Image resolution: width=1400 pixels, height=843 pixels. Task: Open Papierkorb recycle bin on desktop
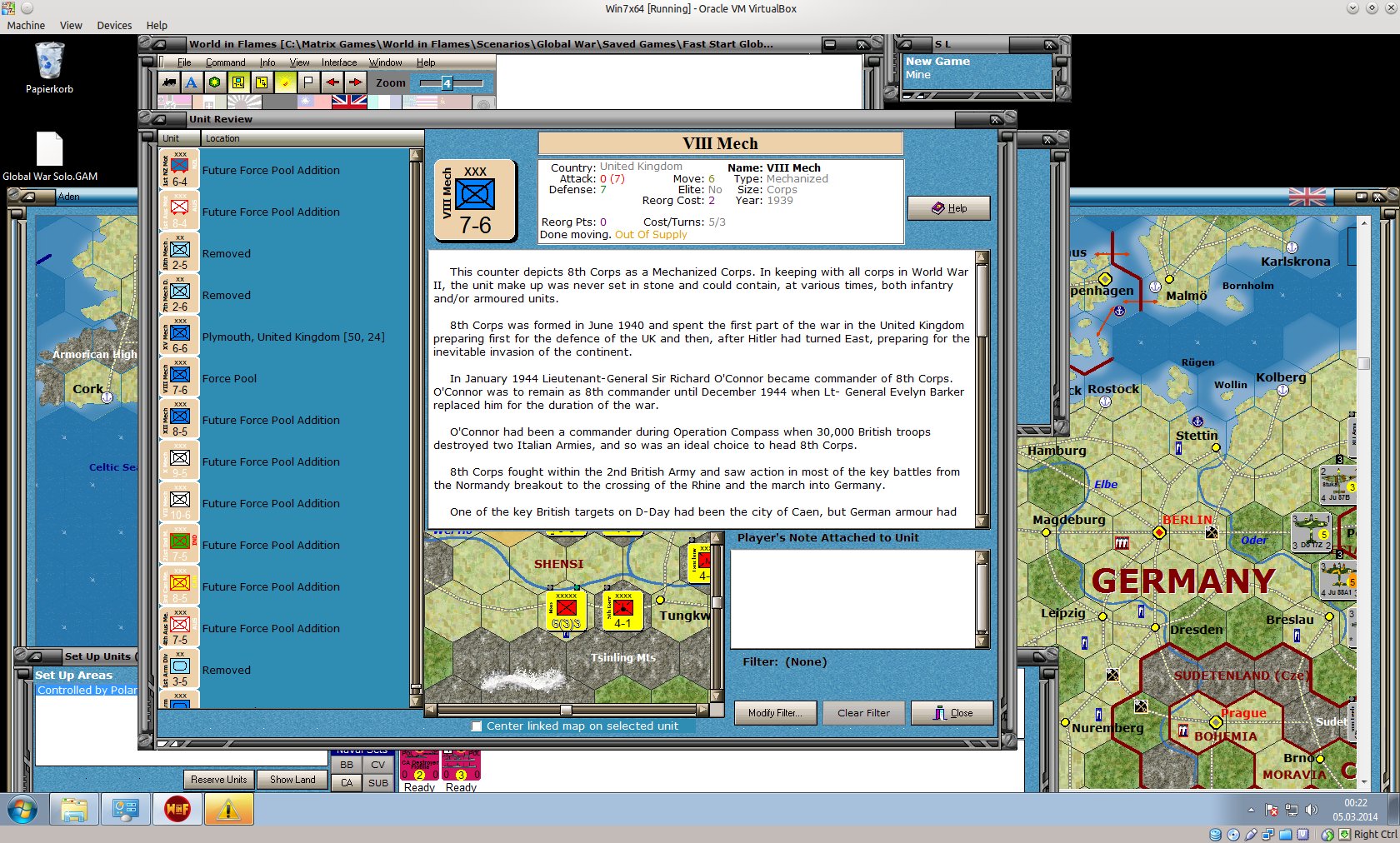click(x=49, y=67)
